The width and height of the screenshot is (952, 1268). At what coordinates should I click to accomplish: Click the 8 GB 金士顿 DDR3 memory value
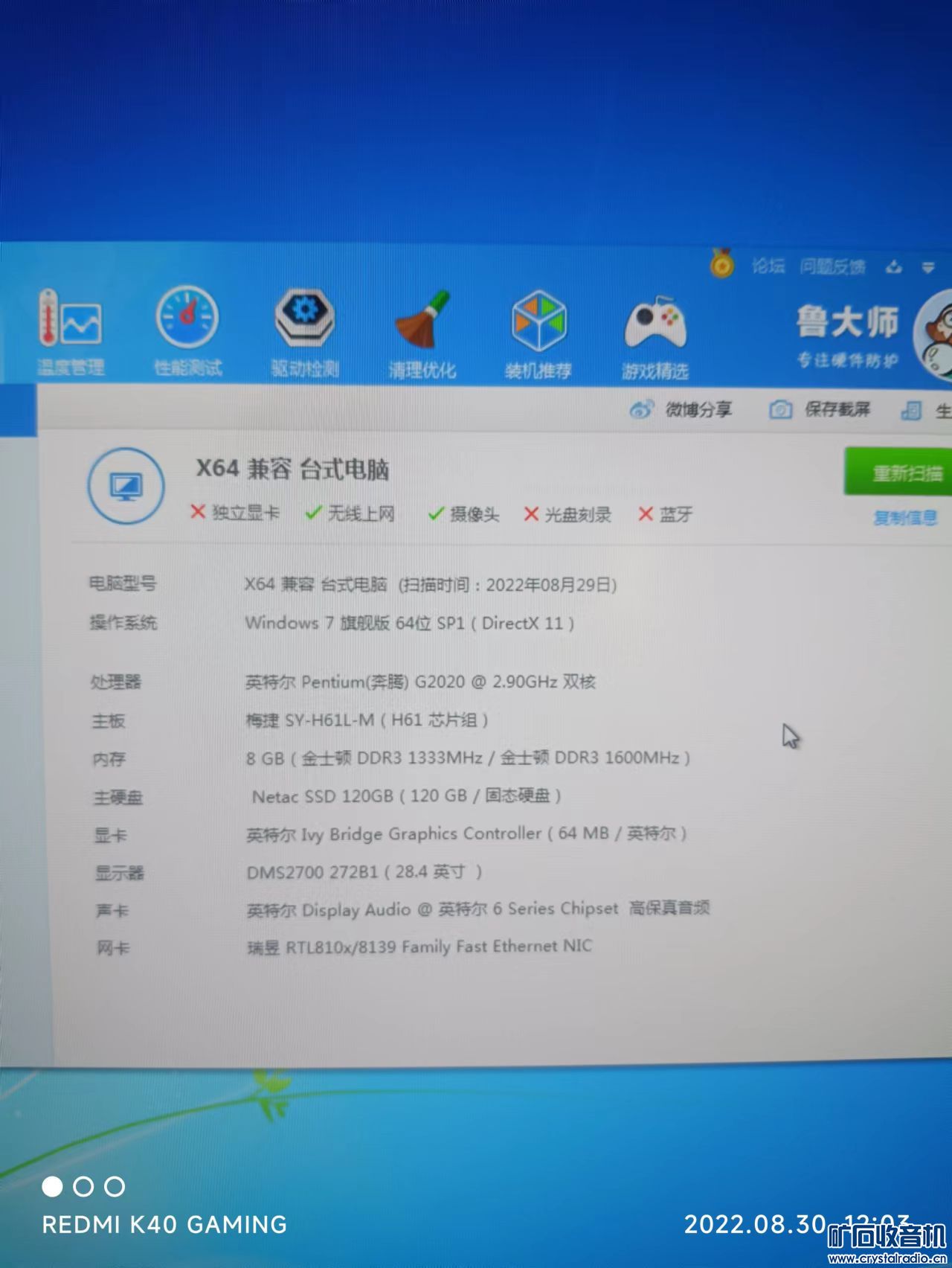[x=468, y=758]
